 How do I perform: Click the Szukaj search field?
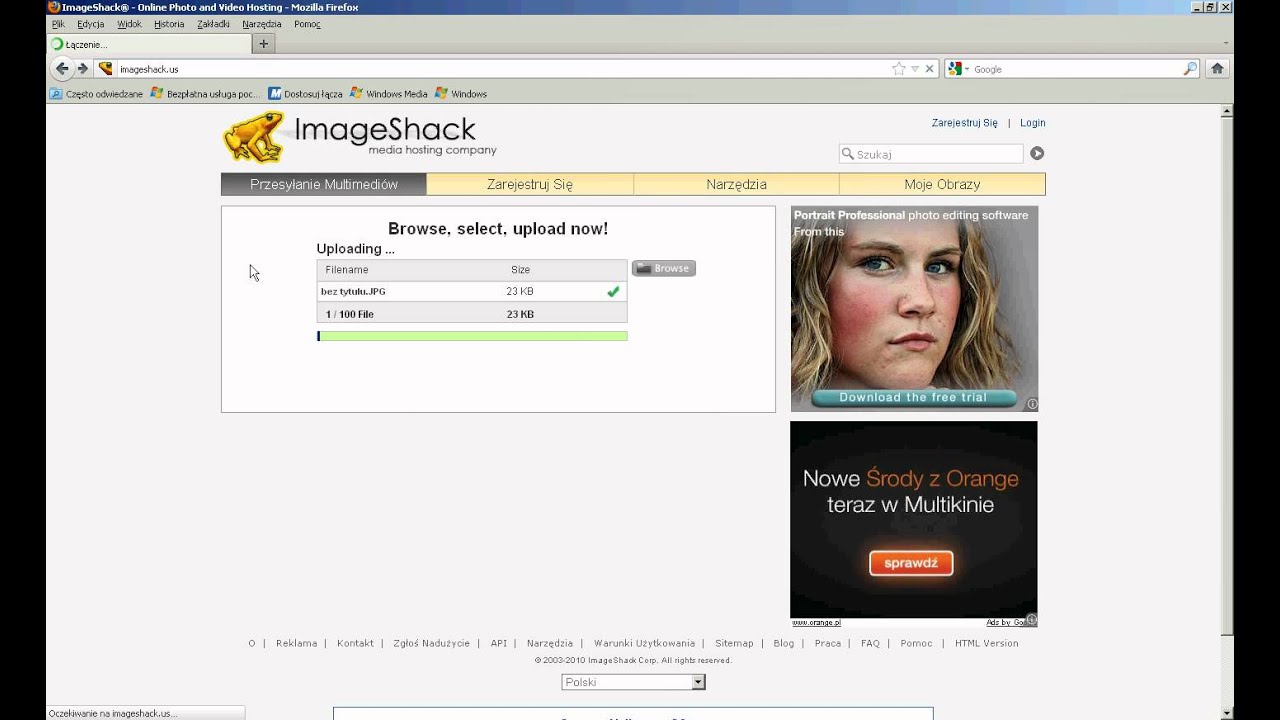point(931,154)
